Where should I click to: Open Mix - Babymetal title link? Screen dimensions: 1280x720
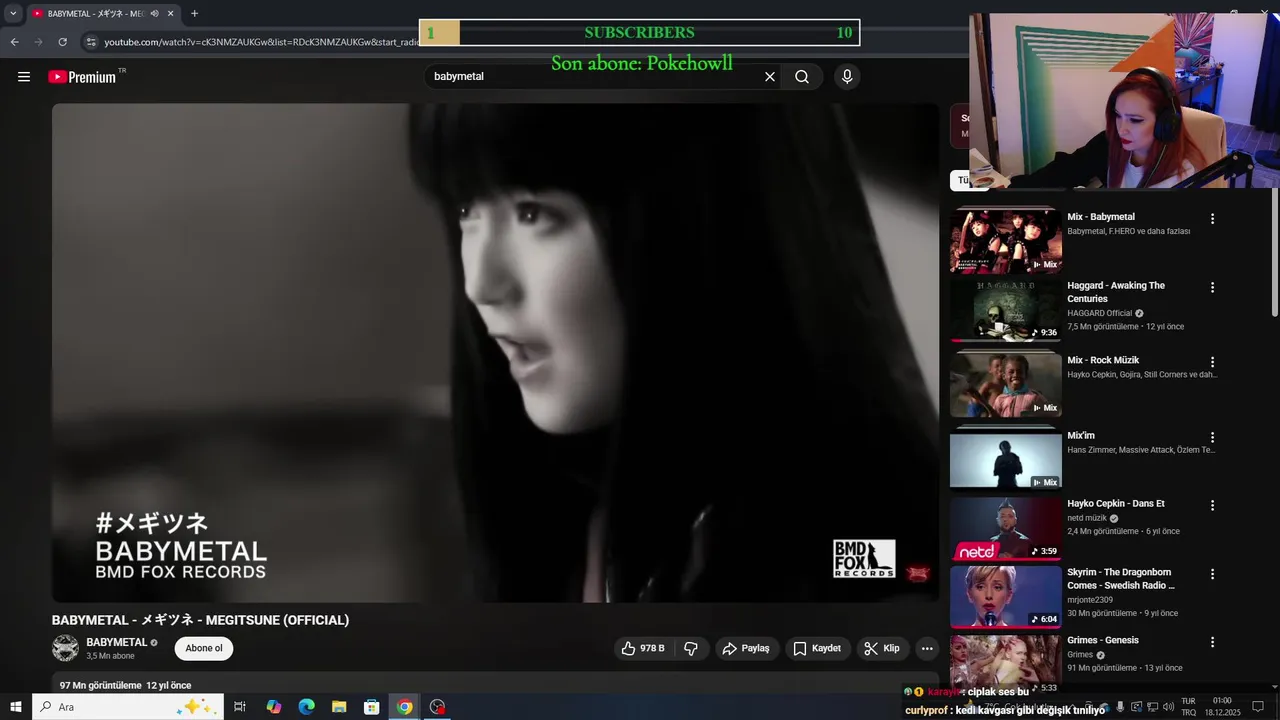(1101, 217)
